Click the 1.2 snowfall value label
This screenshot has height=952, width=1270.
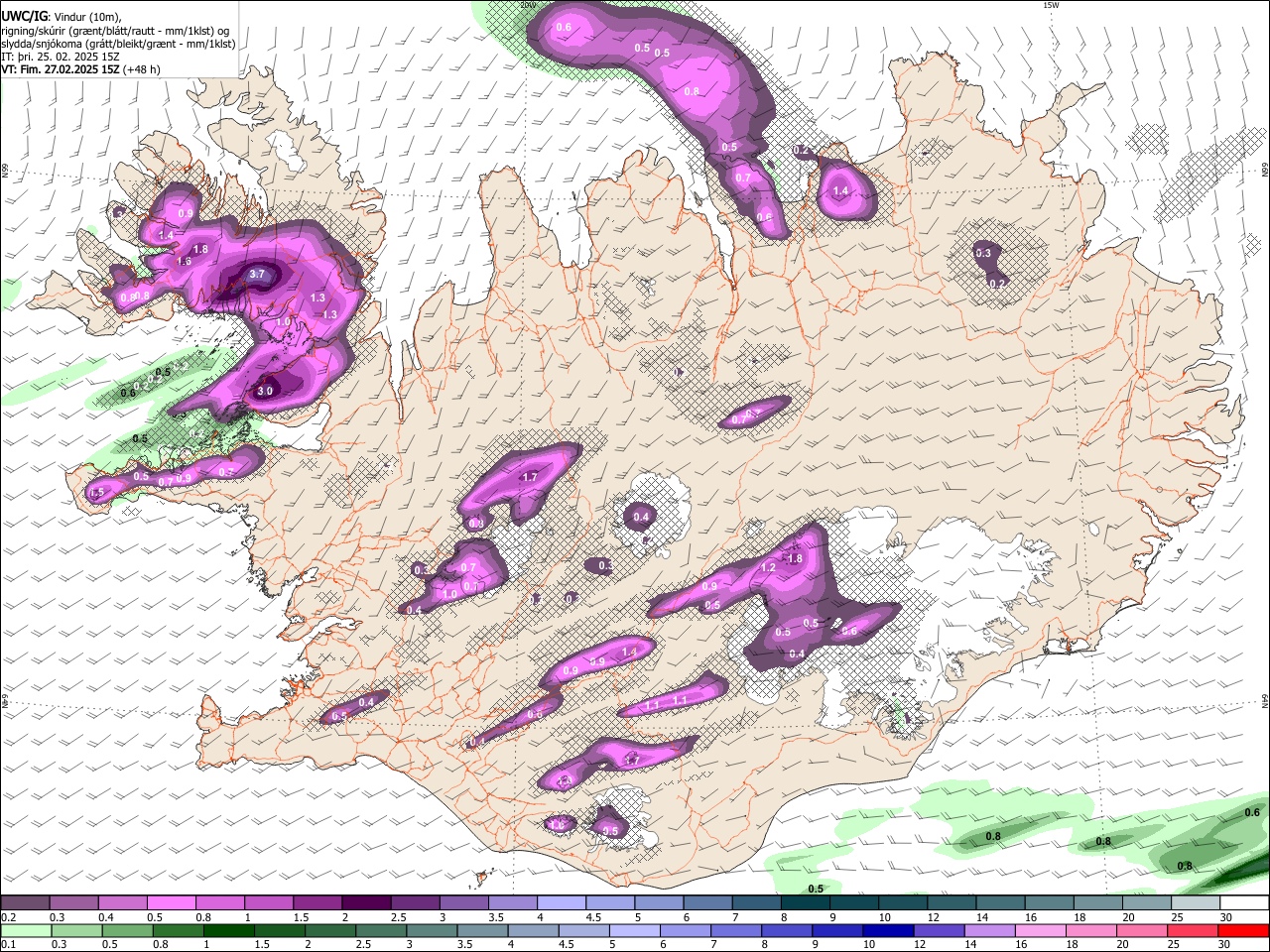coord(768,568)
